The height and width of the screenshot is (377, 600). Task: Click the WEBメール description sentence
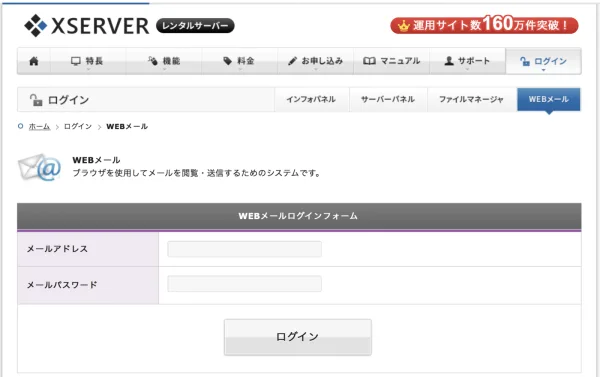click(x=197, y=173)
